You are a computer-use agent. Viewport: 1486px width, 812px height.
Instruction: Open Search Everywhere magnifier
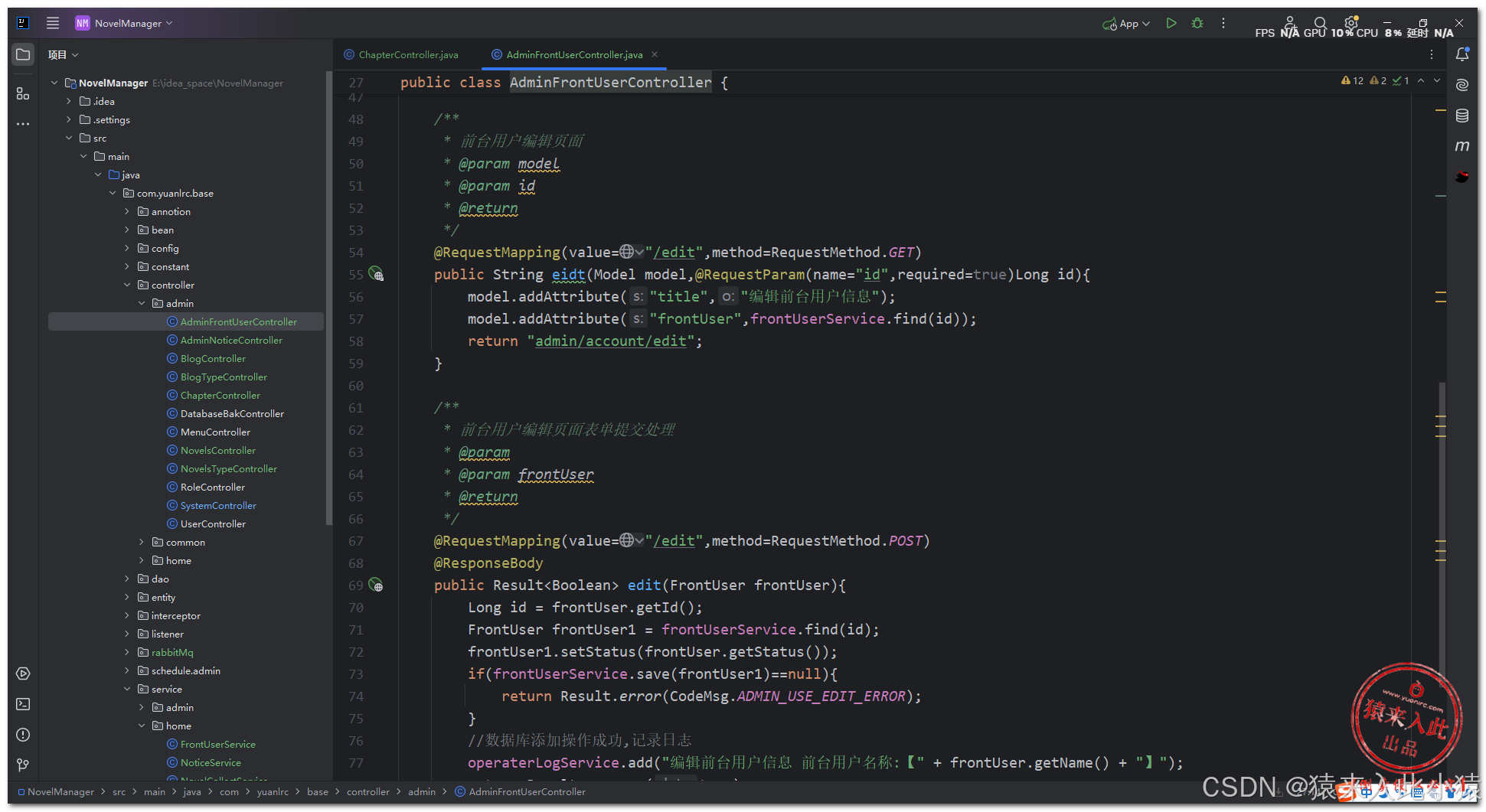[x=1320, y=23]
